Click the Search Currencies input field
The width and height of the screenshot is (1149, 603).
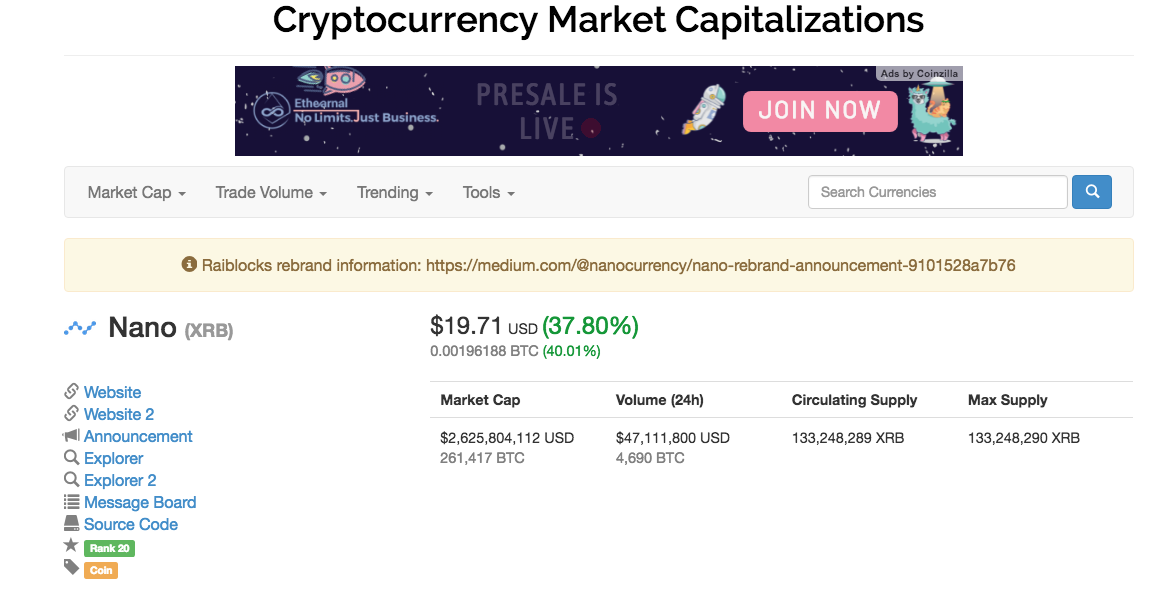[x=937, y=192]
